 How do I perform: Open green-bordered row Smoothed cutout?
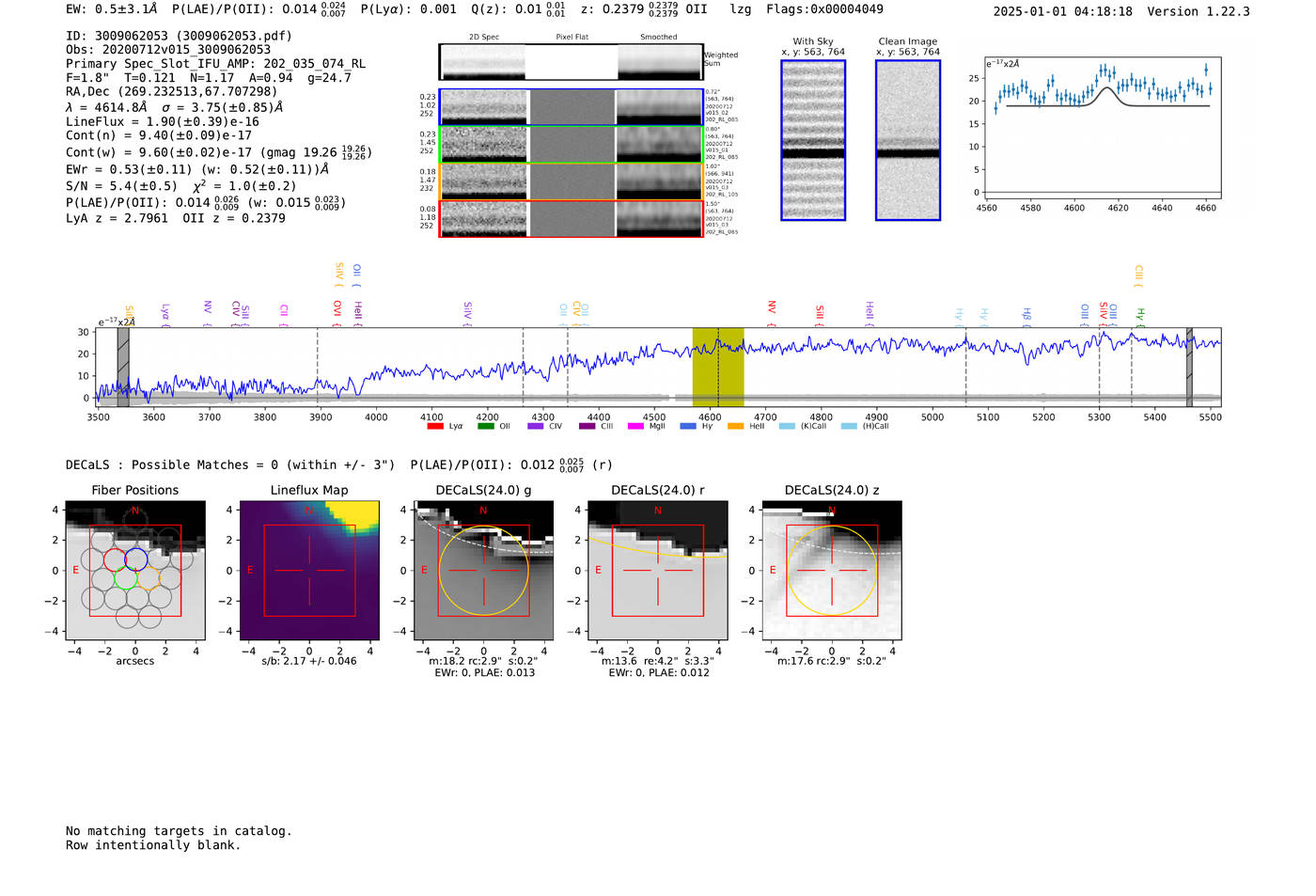tap(659, 145)
